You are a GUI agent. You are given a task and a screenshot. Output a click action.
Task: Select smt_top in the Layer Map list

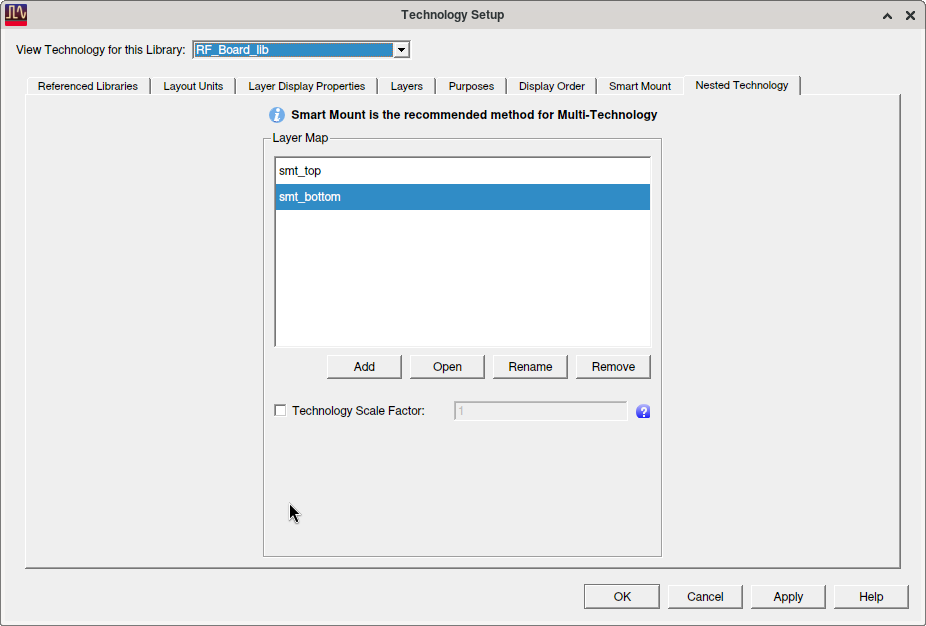(462, 171)
